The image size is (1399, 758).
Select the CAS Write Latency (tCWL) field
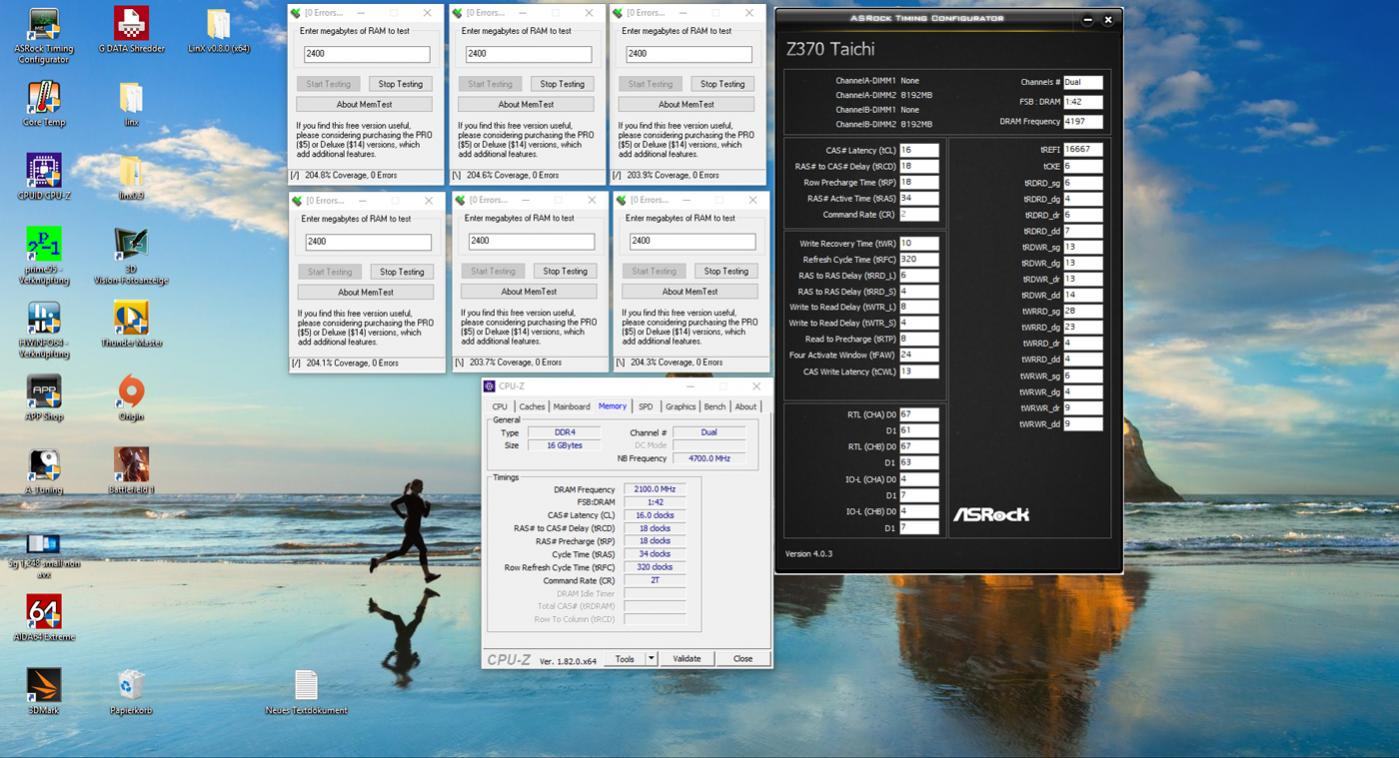919,371
